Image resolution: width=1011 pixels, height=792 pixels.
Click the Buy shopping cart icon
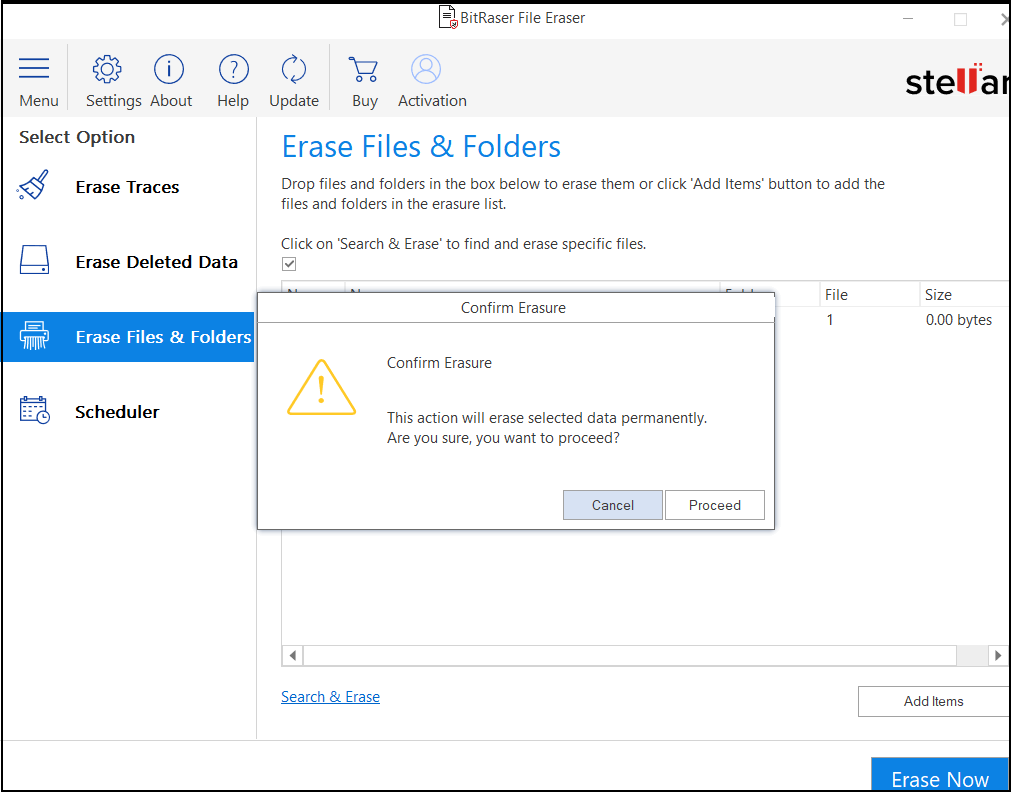click(363, 69)
